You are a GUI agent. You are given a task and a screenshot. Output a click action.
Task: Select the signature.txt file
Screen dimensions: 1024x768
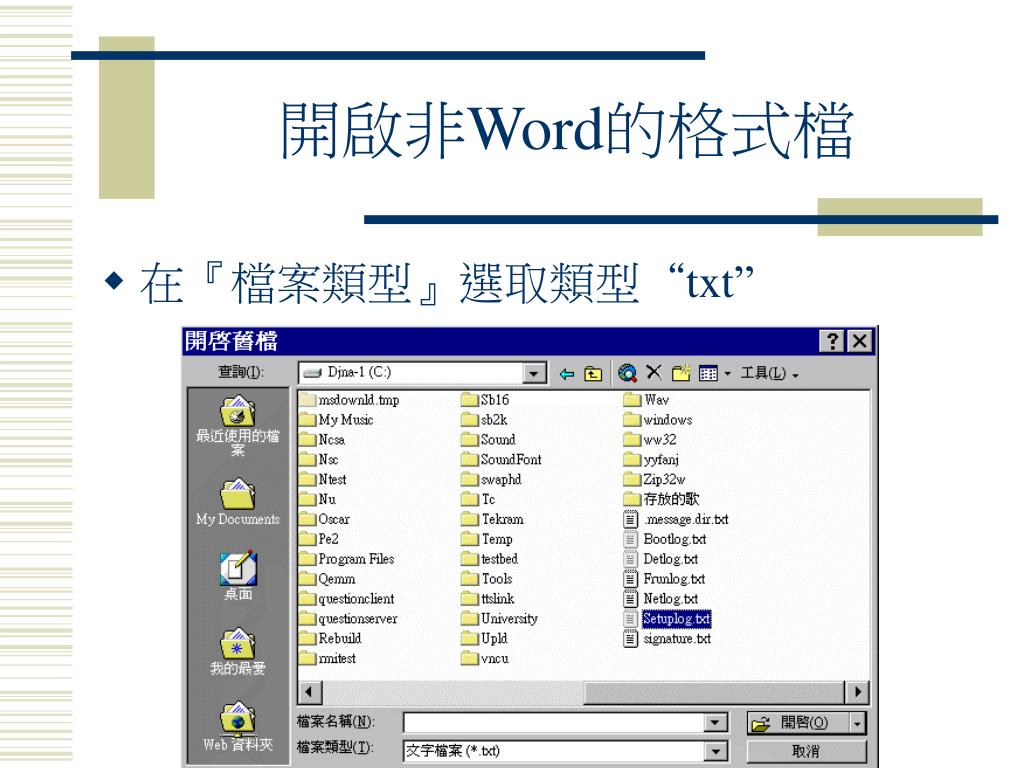(x=667, y=639)
